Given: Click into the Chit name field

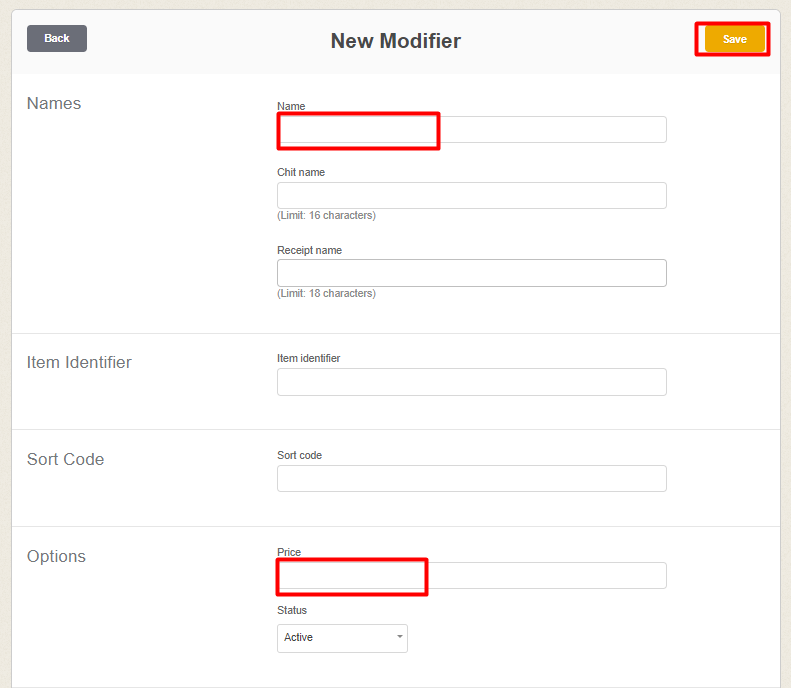Looking at the screenshot, I should click(x=471, y=196).
